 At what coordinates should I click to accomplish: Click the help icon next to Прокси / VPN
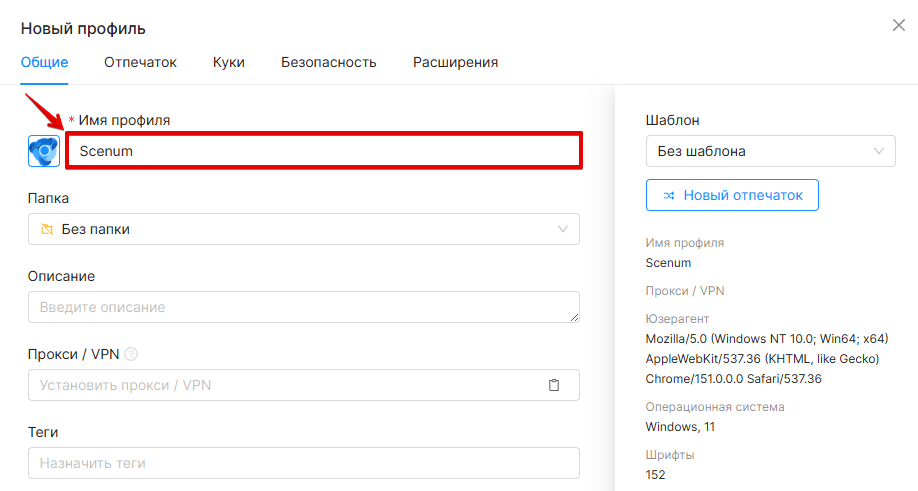(x=131, y=354)
